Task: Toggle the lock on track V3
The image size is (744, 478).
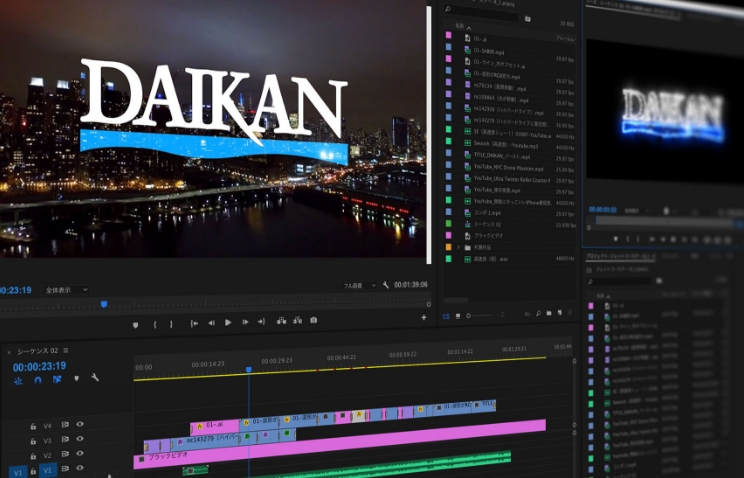Action: pyautogui.click(x=33, y=441)
